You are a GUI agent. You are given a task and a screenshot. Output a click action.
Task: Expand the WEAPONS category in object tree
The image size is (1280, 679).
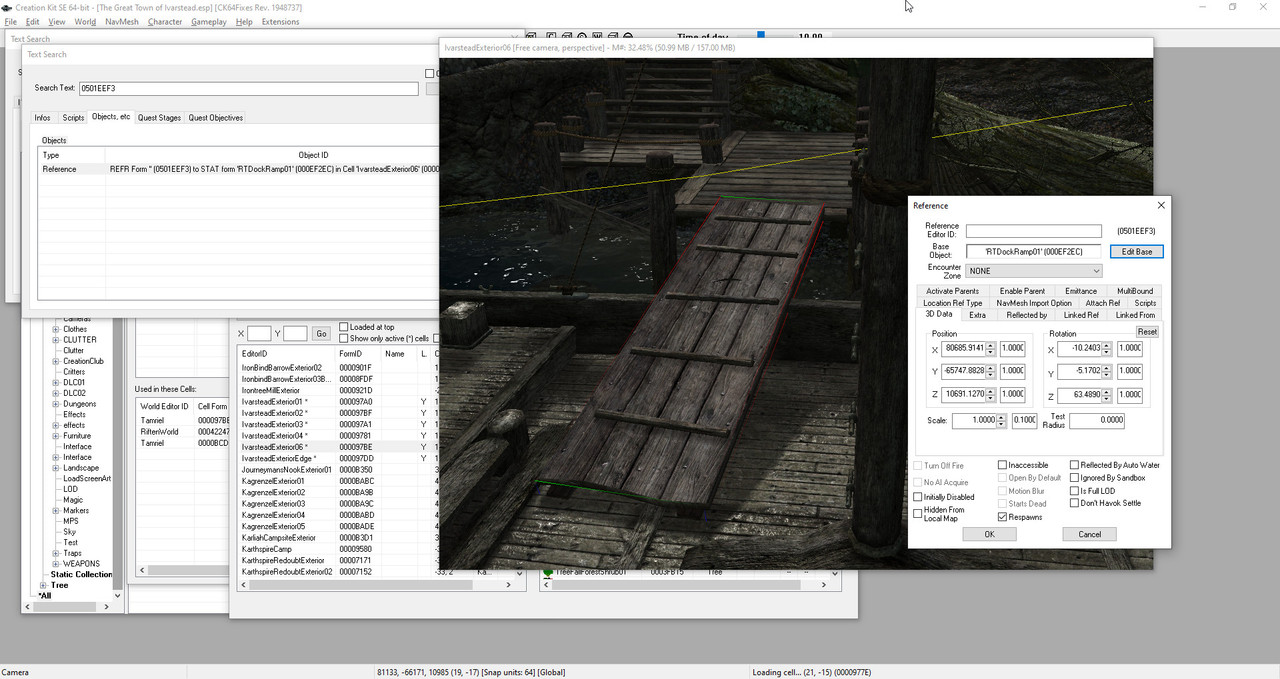click(56, 564)
